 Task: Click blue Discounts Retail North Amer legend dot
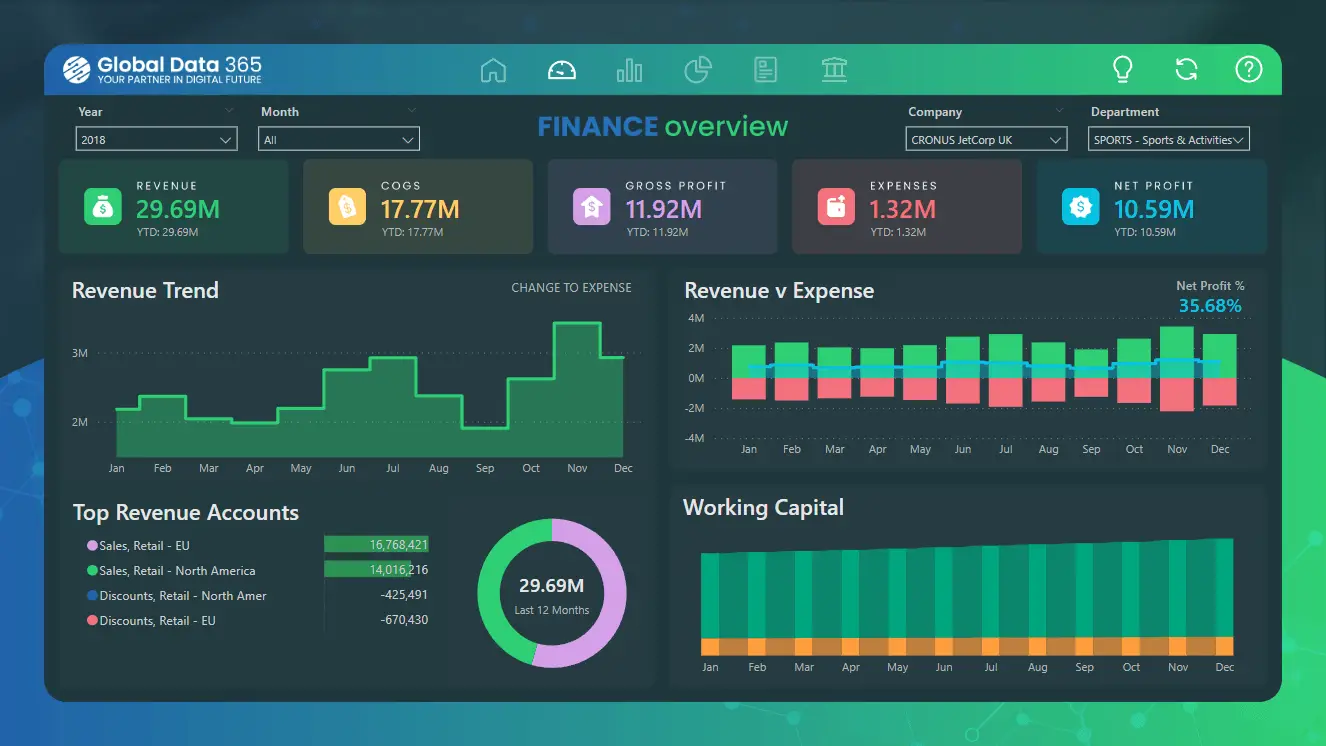92,596
